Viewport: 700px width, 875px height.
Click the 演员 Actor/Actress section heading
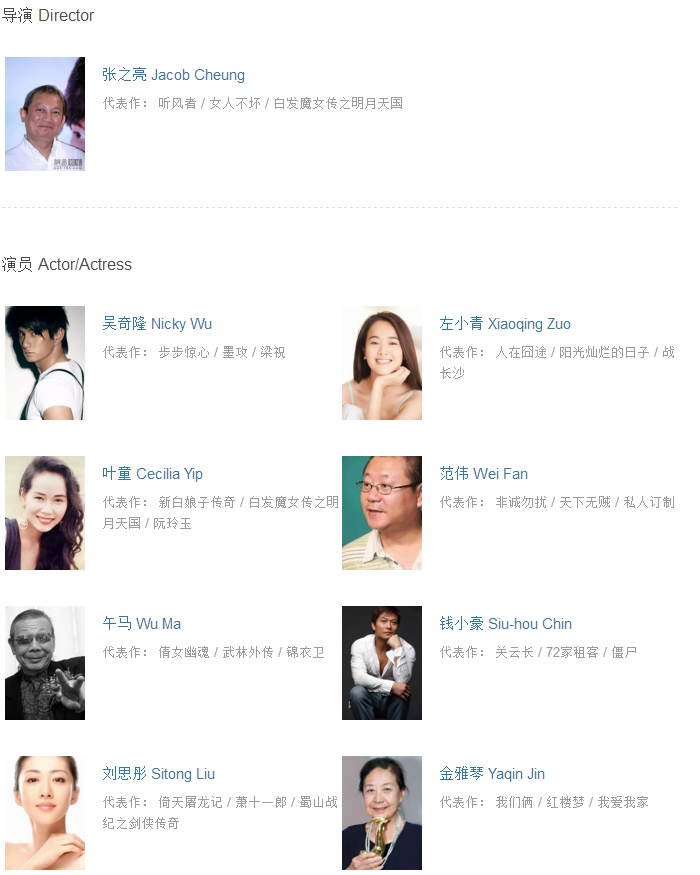(66, 264)
